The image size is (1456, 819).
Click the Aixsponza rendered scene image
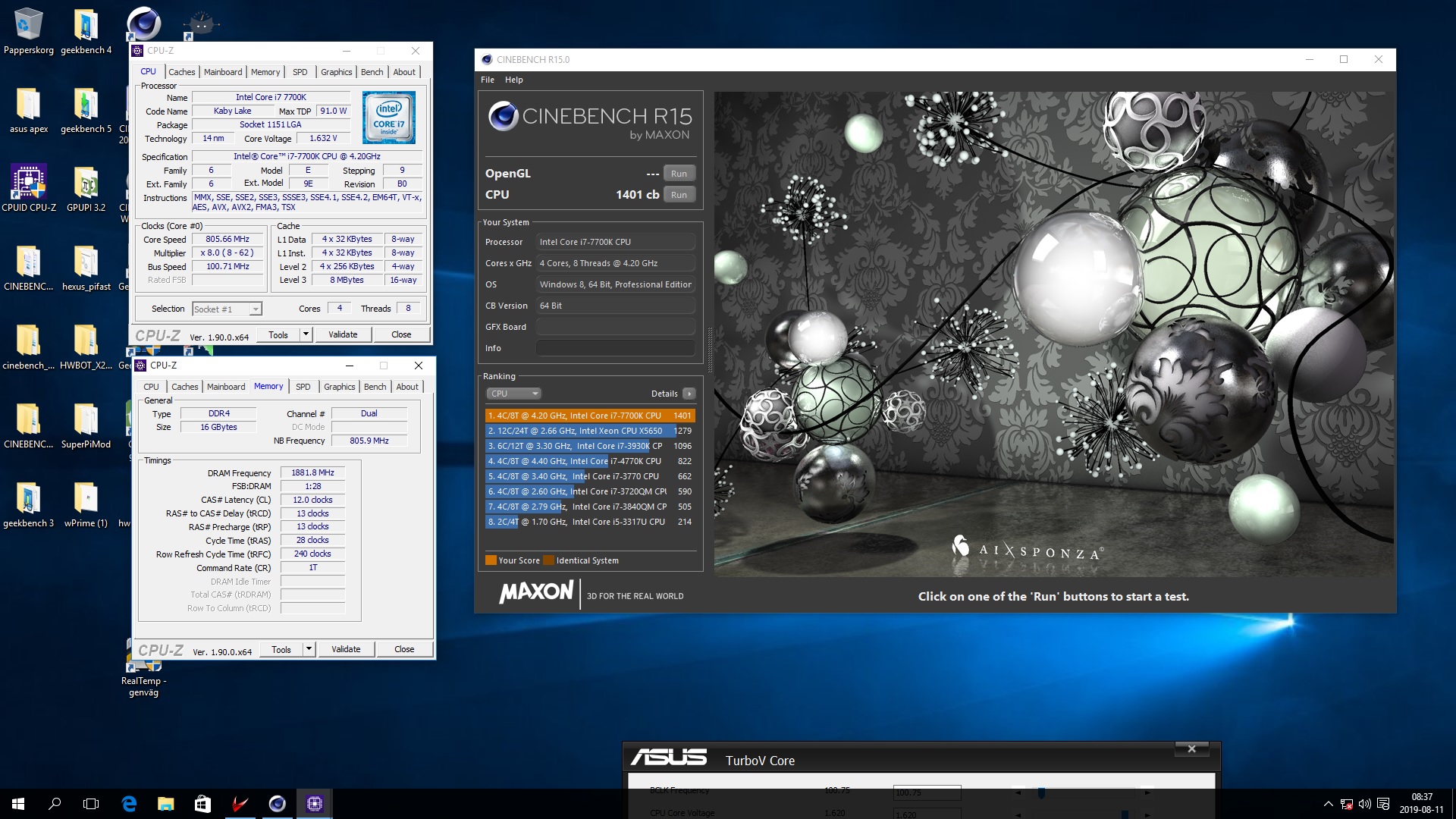click(x=1054, y=334)
